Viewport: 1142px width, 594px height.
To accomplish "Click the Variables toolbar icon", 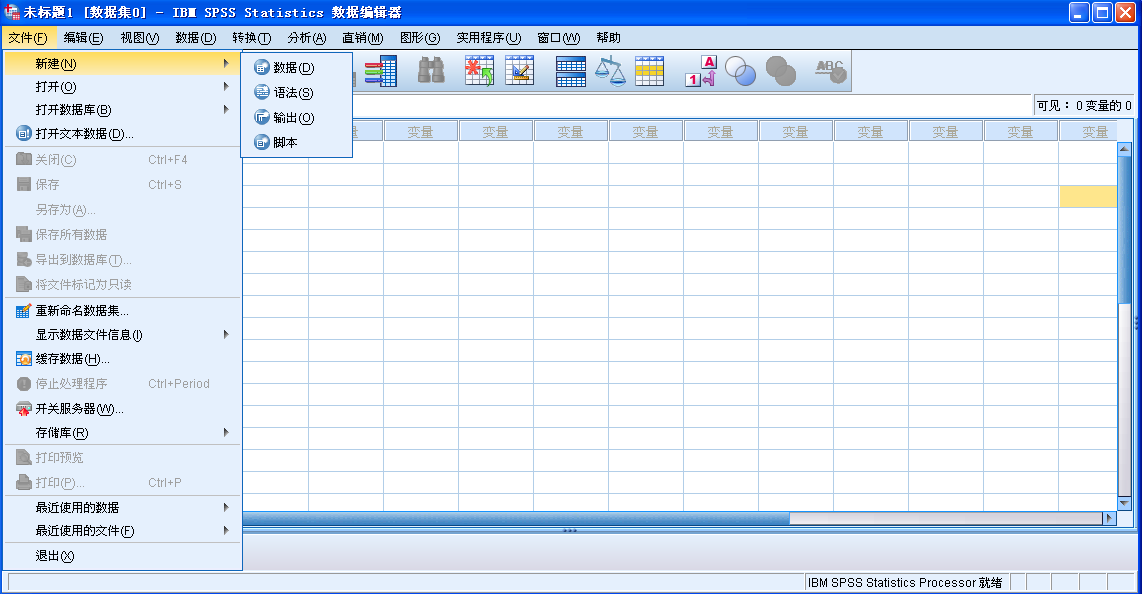I will (x=380, y=71).
